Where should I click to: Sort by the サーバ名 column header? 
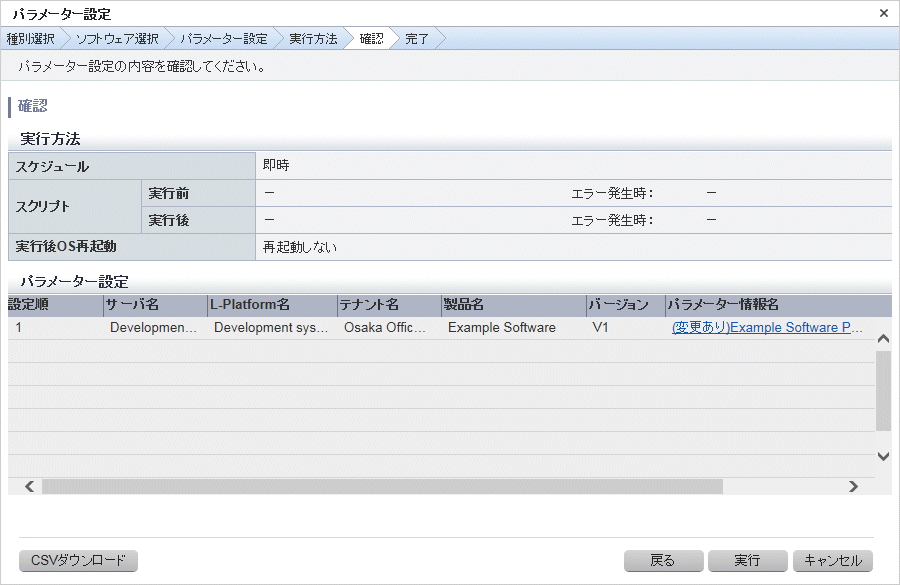154,304
